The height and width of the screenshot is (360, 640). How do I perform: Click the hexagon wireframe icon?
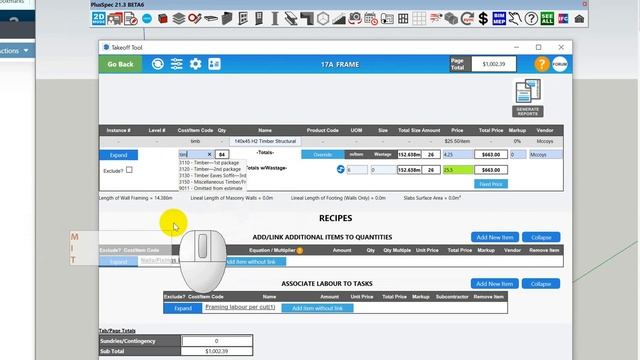323,19
